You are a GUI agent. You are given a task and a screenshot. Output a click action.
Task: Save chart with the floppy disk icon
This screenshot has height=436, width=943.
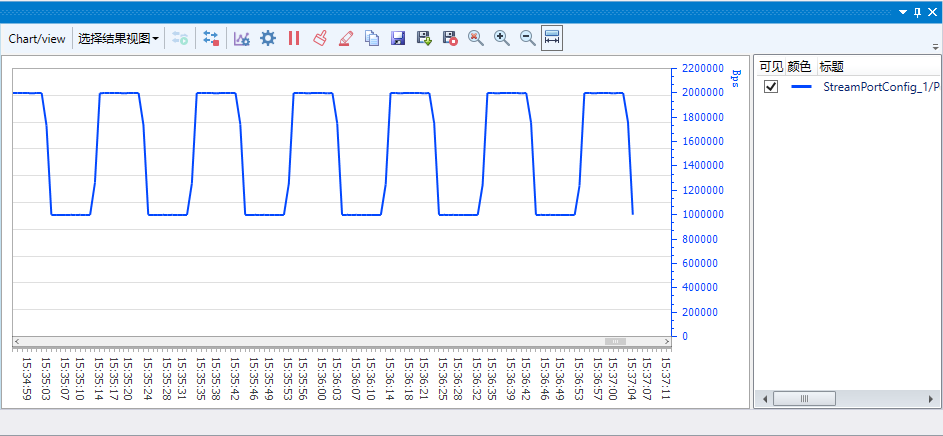(x=397, y=38)
